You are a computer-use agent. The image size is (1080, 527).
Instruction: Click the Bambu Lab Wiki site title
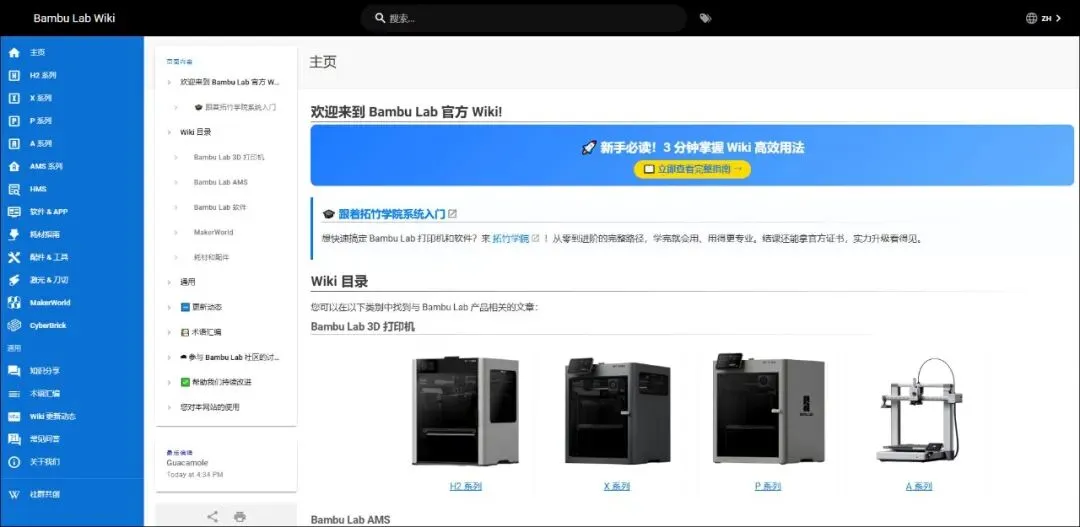[x=74, y=19]
